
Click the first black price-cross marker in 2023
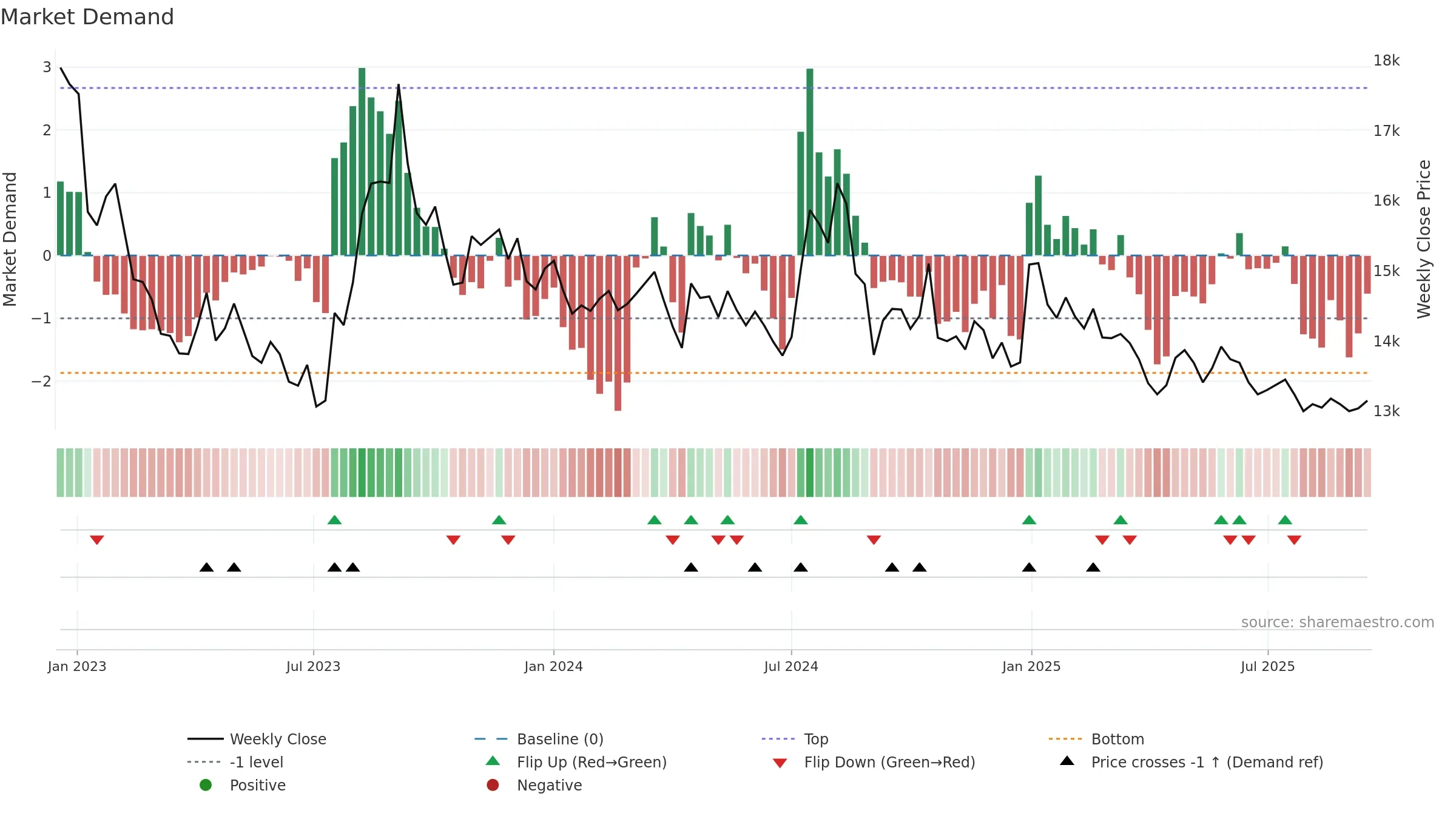point(206,567)
